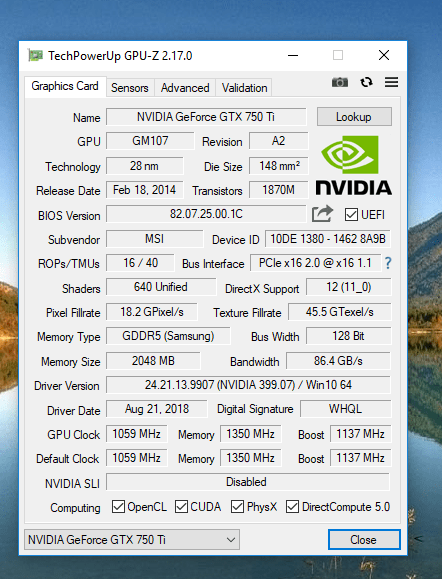
Task: Click the Pixel Fillrate field 18.2 GPixel/s
Action: coord(152,312)
